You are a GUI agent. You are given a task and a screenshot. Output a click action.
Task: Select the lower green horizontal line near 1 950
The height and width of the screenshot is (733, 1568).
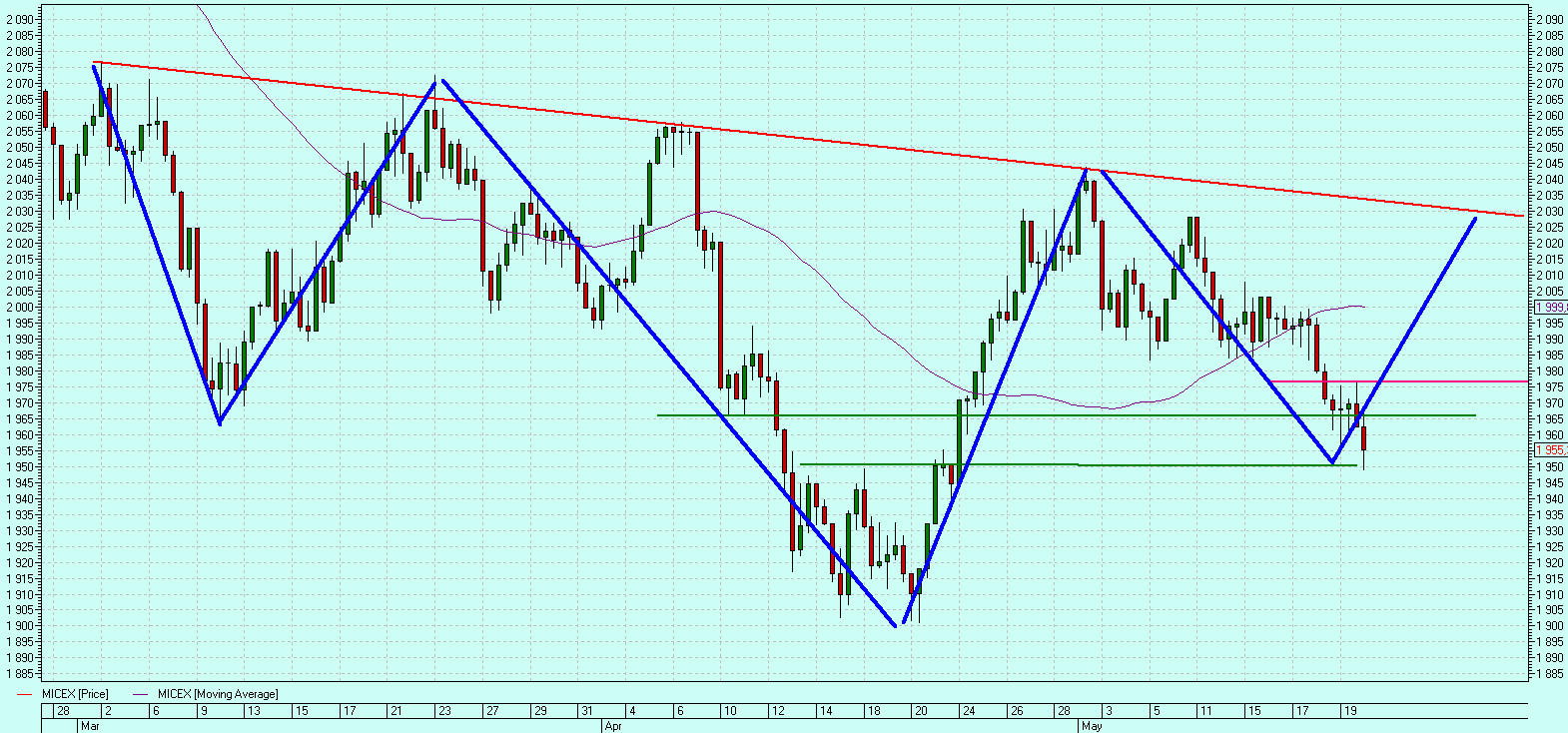[1079, 464]
